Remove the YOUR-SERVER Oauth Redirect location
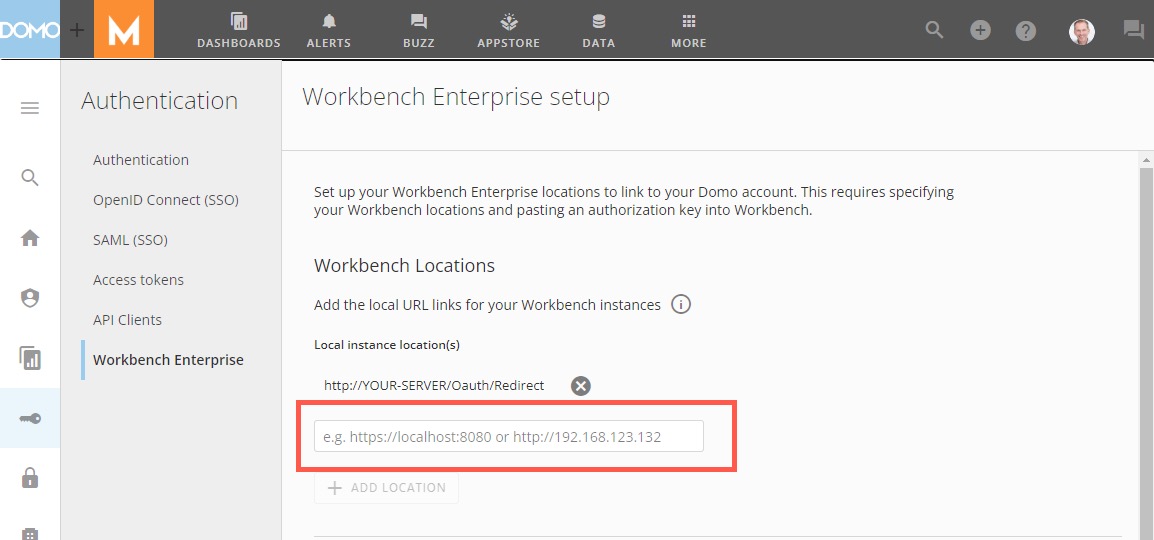This screenshot has width=1154, height=540. (x=581, y=386)
